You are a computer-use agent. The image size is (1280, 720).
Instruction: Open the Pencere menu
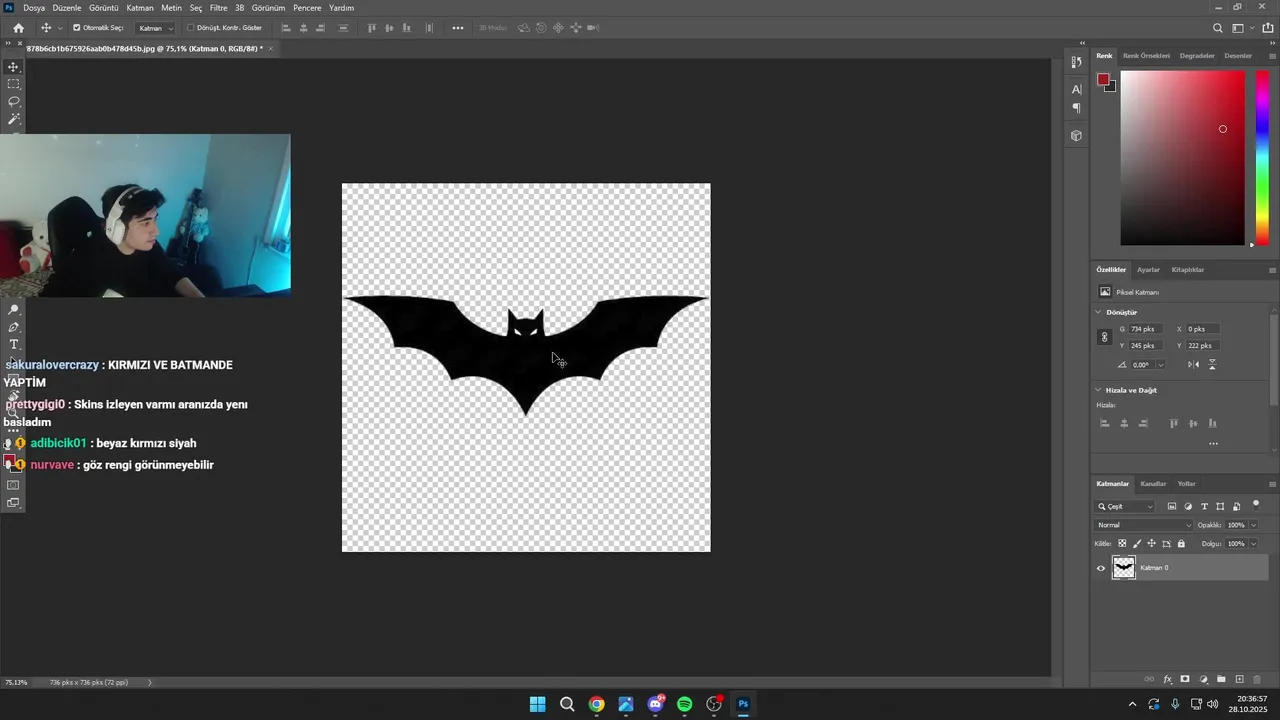[x=307, y=8]
